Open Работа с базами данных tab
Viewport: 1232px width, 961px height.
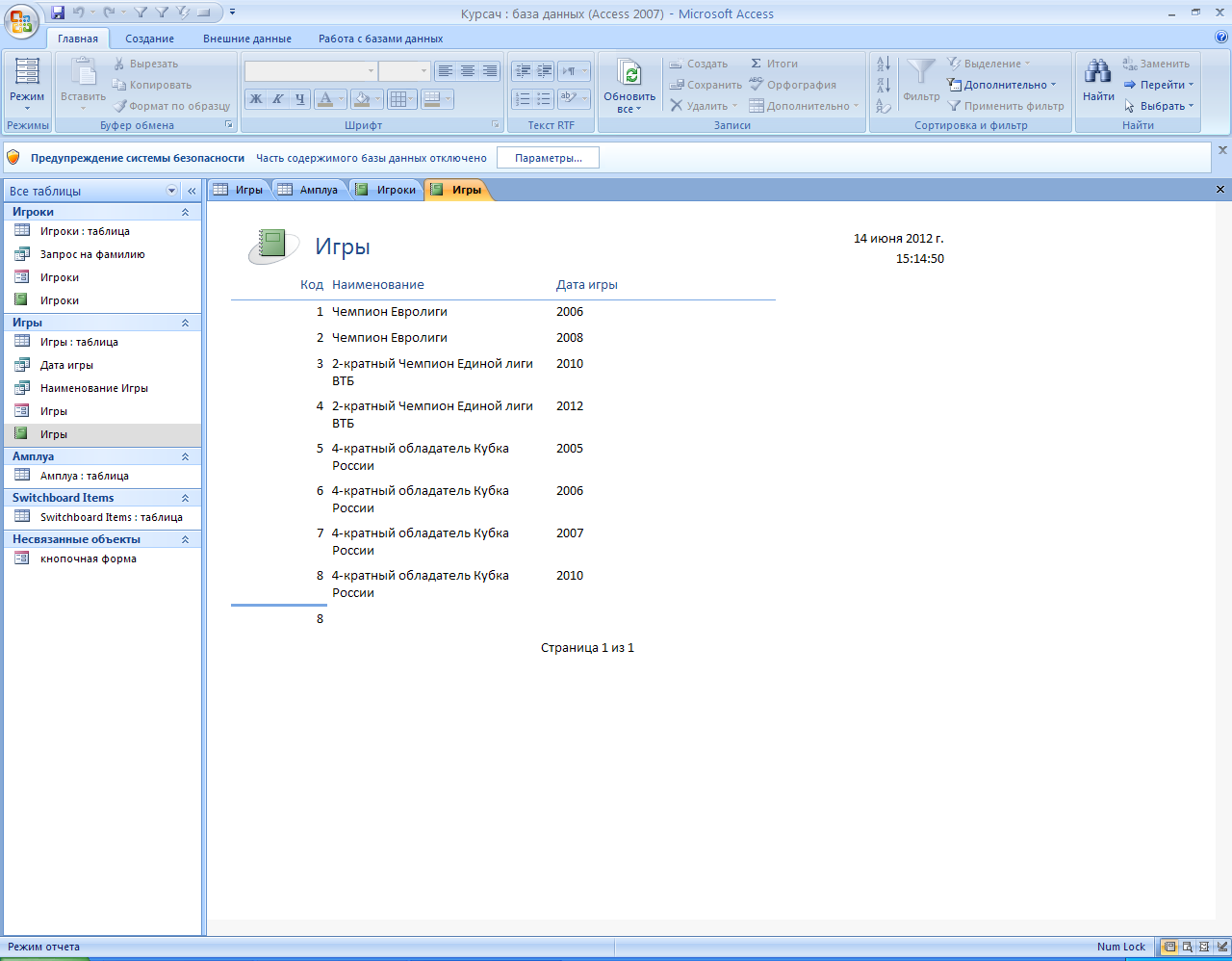click(x=381, y=39)
